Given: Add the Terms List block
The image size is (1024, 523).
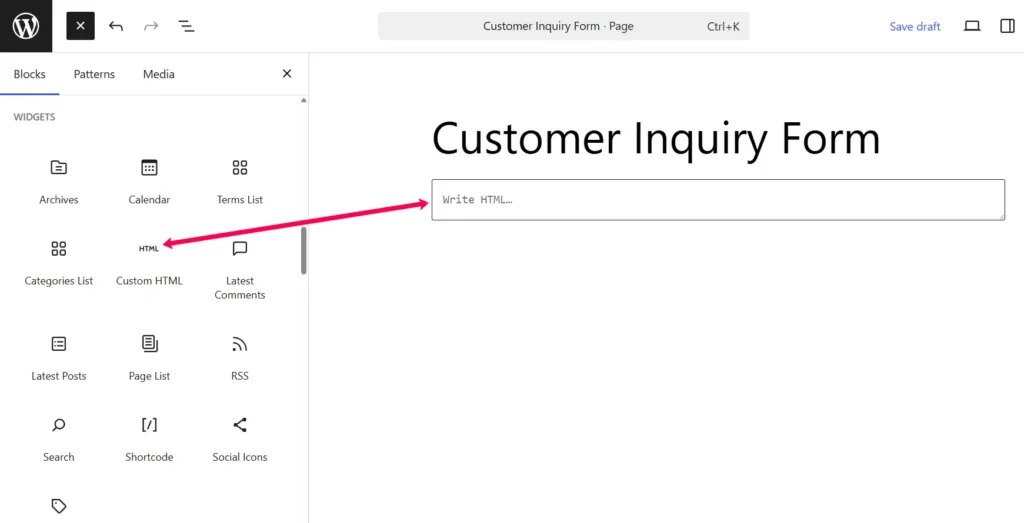Looking at the screenshot, I should tap(240, 180).
